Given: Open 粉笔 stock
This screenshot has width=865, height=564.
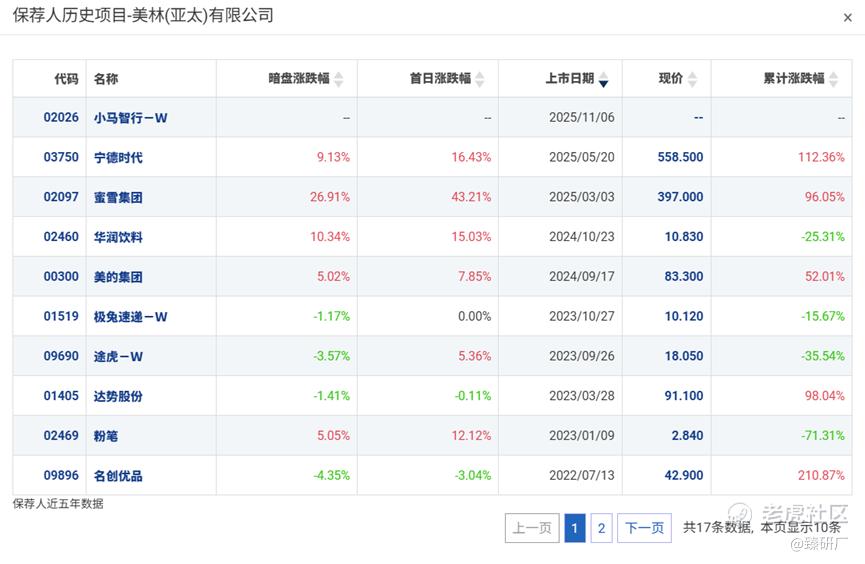Looking at the screenshot, I should (x=106, y=436).
